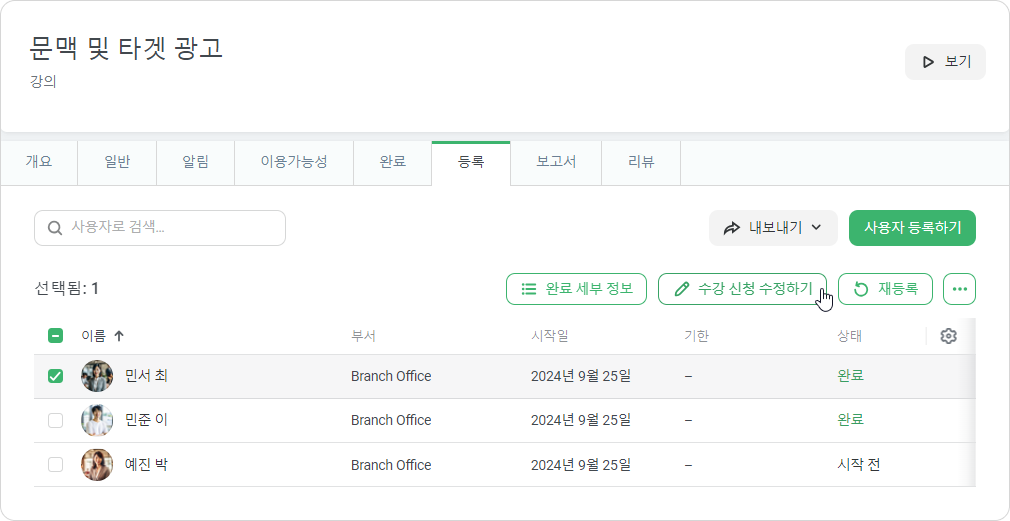Click the play icon on 보기 button

click(928, 62)
